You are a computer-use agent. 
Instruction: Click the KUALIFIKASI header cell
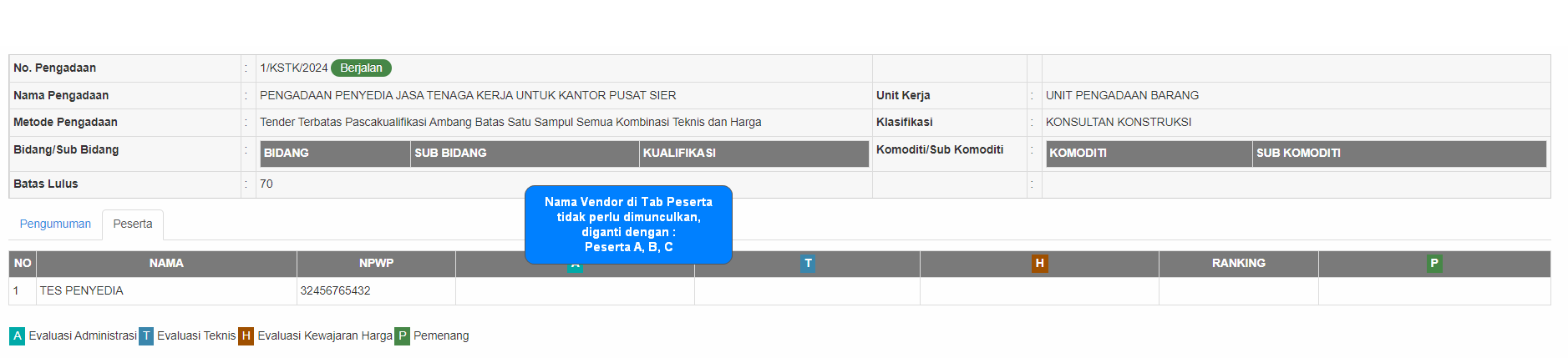pos(679,154)
